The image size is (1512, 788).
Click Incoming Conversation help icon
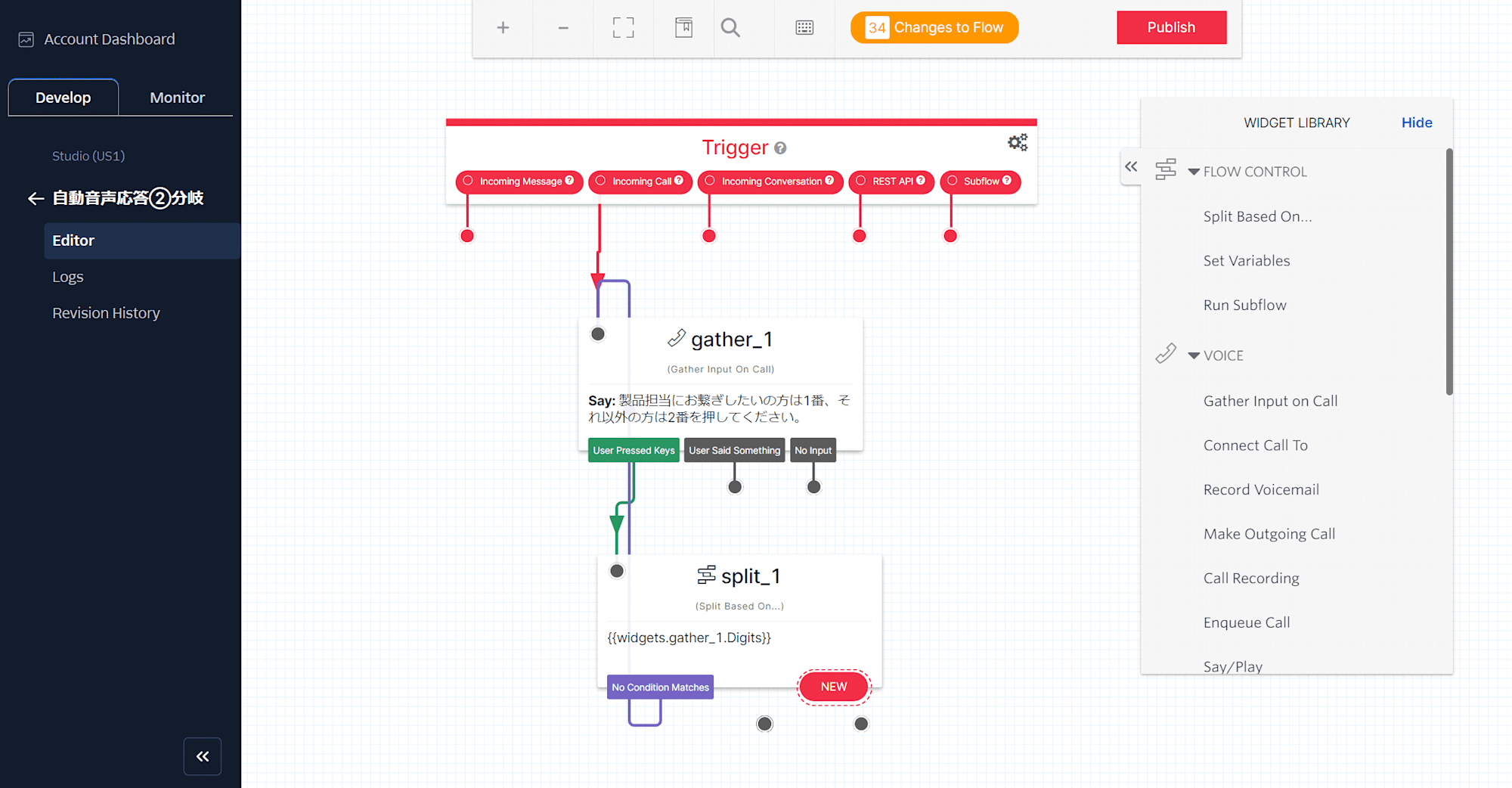coord(829,181)
